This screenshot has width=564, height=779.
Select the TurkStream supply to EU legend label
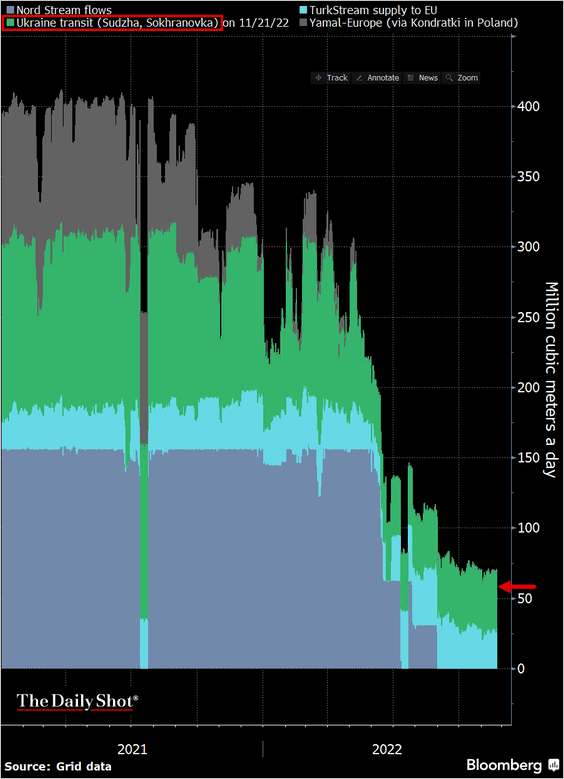[x=373, y=9]
